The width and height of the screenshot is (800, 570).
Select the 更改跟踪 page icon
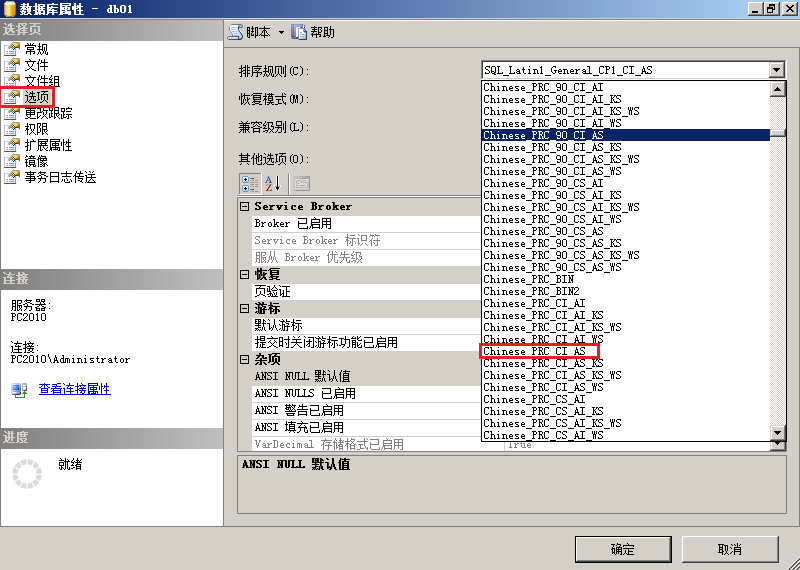point(12,113)
